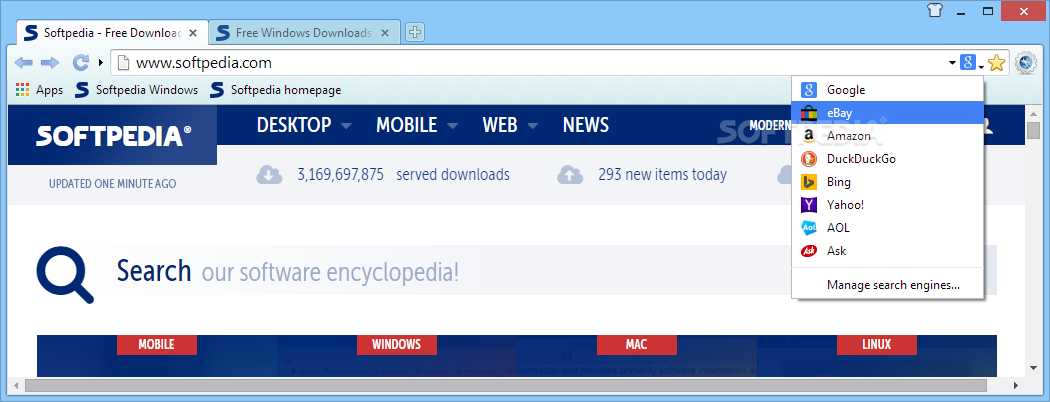Screen dimensions: 1050x402
Task: Open the Google search engine selector
Action: point(972,63)
